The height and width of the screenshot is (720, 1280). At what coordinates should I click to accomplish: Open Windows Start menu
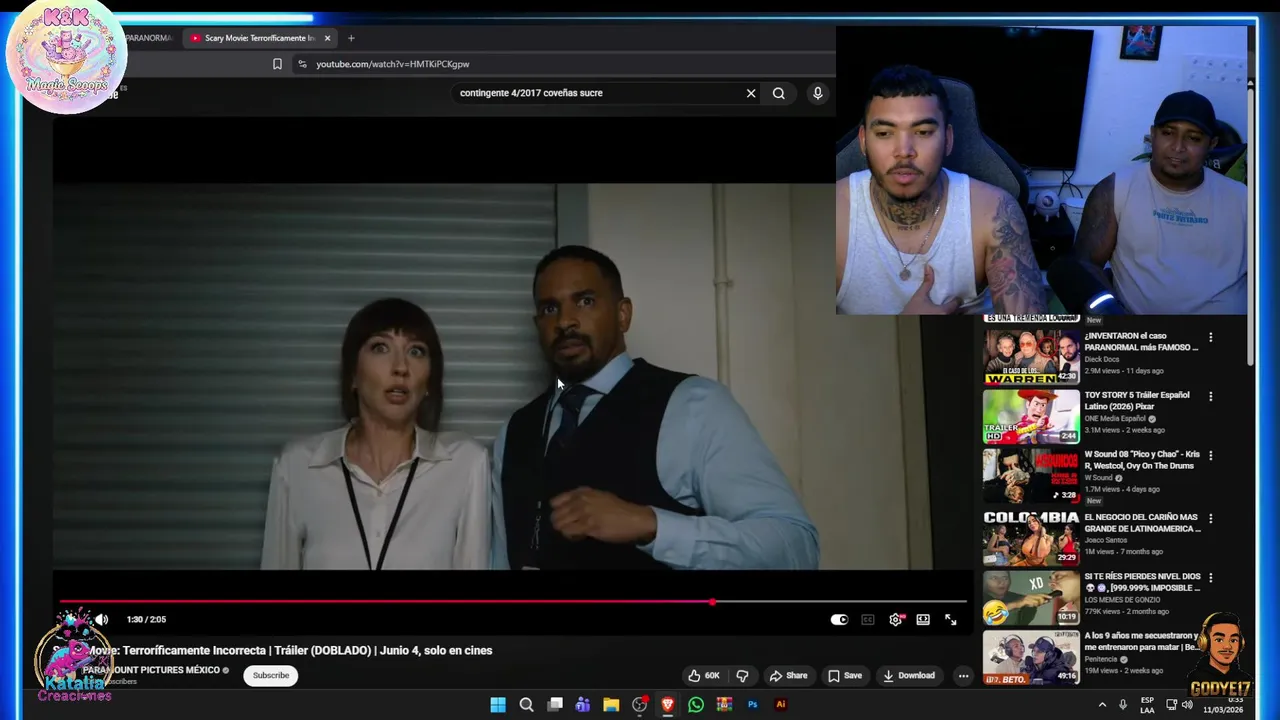[x=498, y=705]
